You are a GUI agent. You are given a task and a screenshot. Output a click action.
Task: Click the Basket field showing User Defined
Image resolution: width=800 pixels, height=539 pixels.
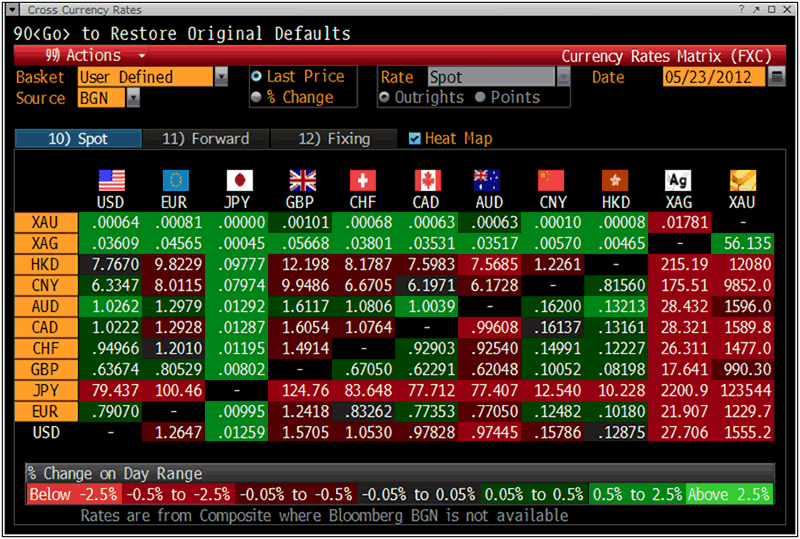point(145,77)
